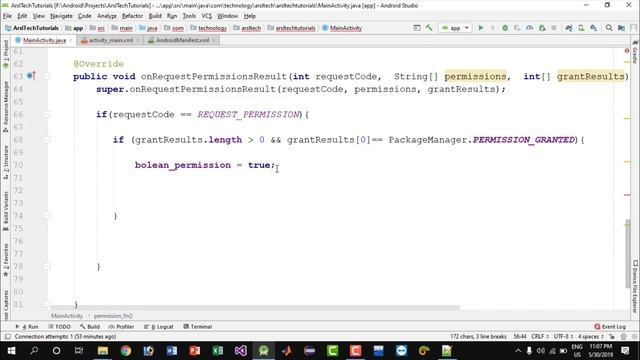Open the Logcat tool window

click(159, 327)
